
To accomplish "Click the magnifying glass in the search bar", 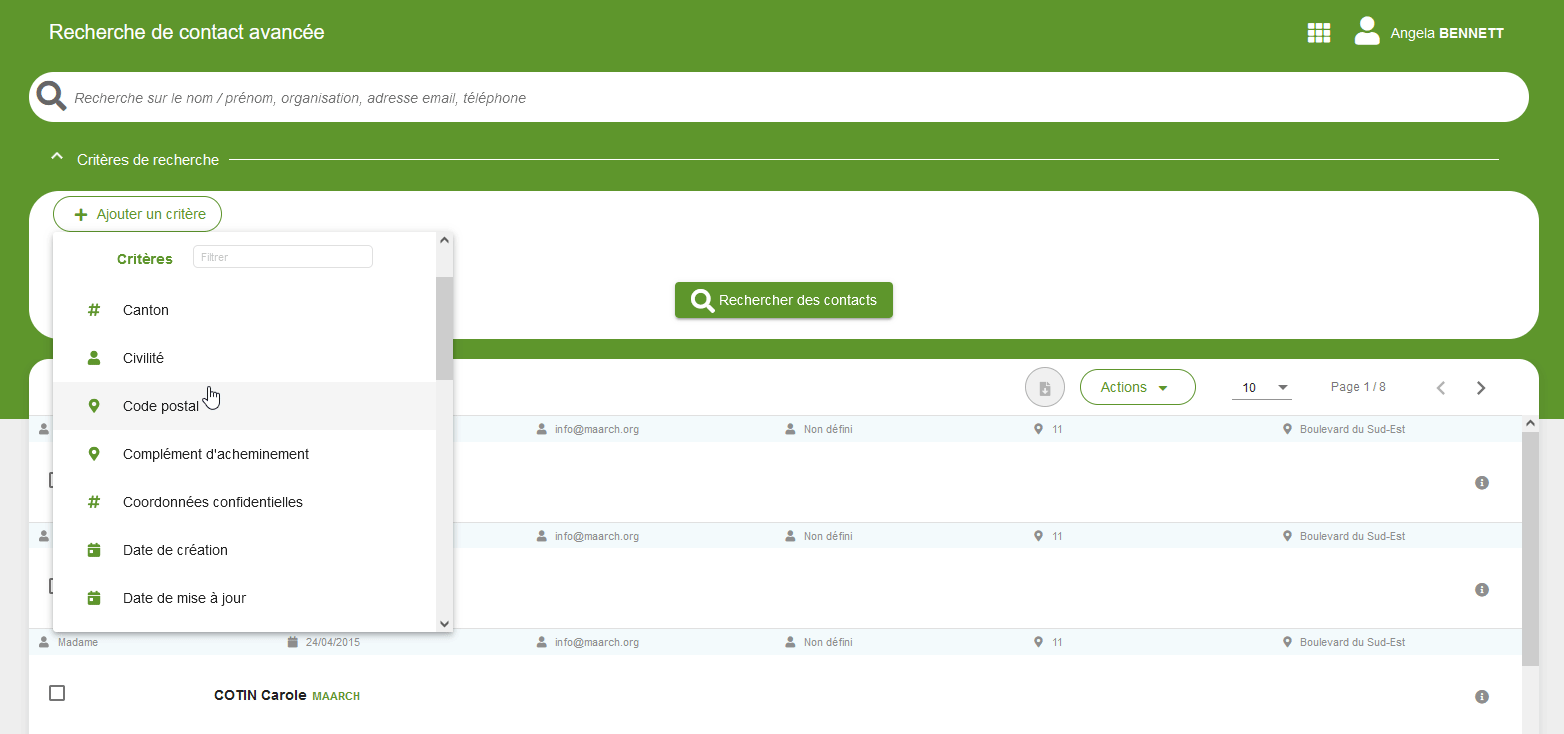I will tap(51, 96).
